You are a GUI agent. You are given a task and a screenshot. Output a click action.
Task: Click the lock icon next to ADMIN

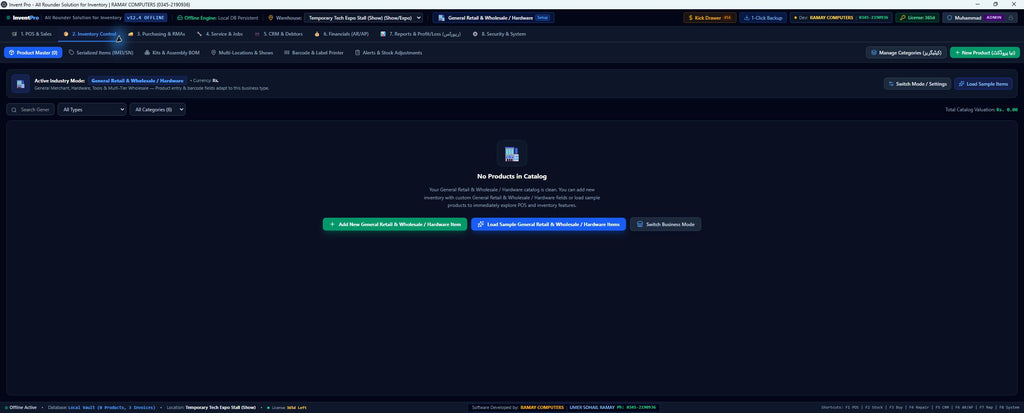tap(1012, 18)
